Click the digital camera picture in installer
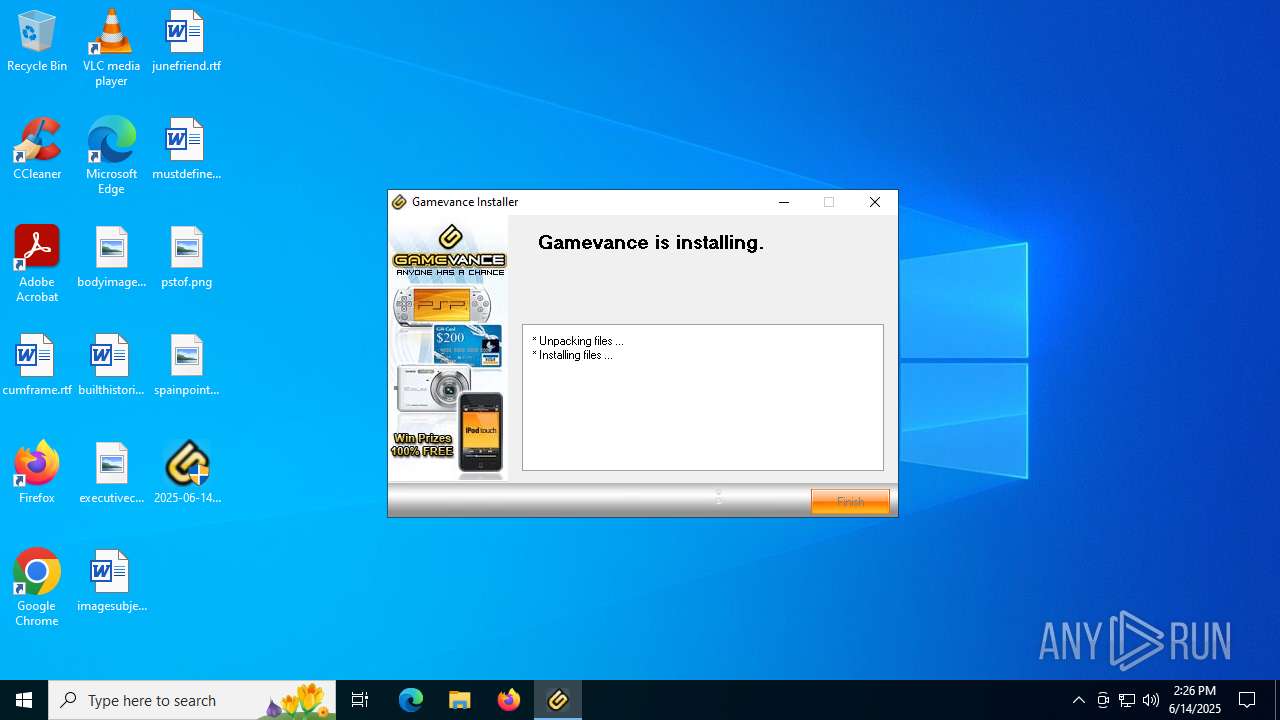Viewport: 1280px width, 720px height. coord(433,388)
